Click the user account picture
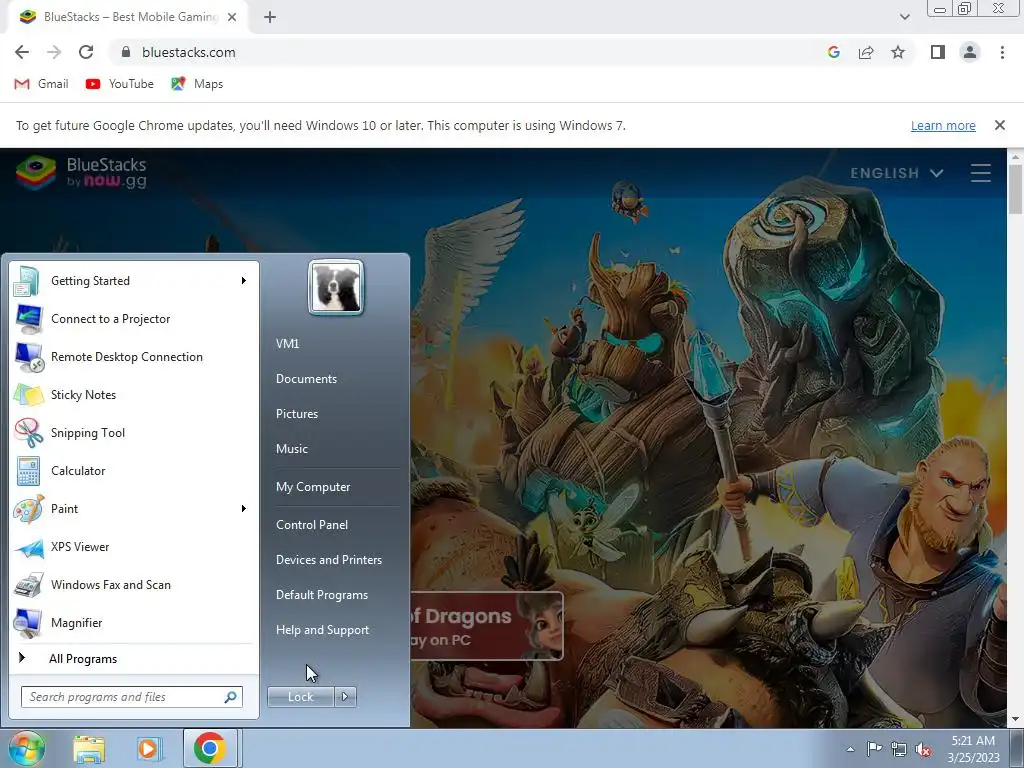Viewport: 1024px width, 768px height. tap(336, 287)
